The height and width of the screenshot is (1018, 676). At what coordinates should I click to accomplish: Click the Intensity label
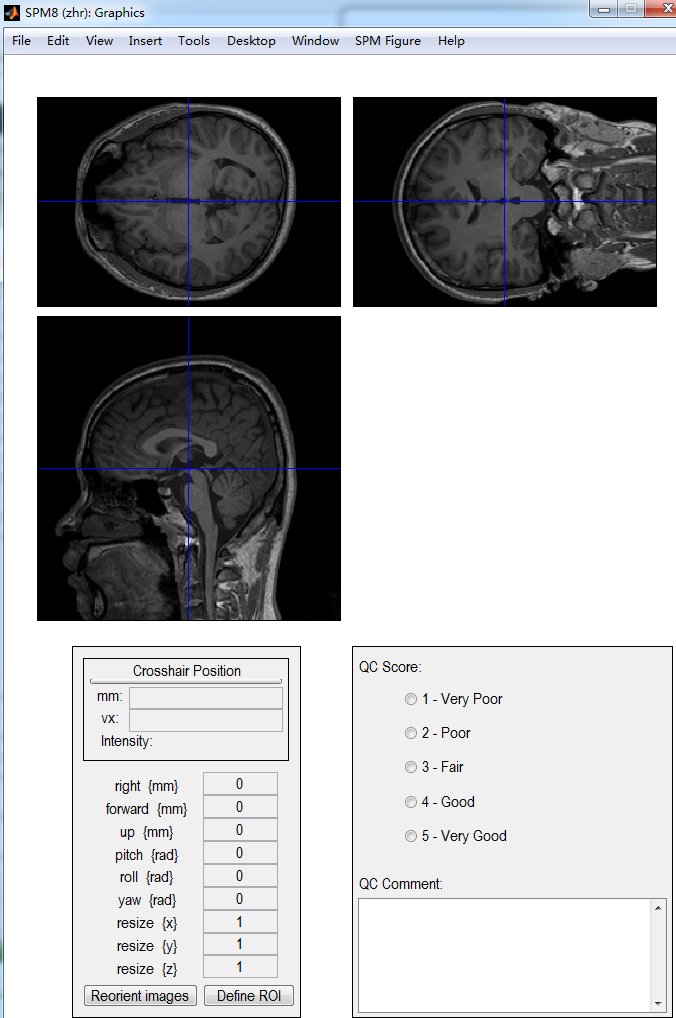[127, 741]
